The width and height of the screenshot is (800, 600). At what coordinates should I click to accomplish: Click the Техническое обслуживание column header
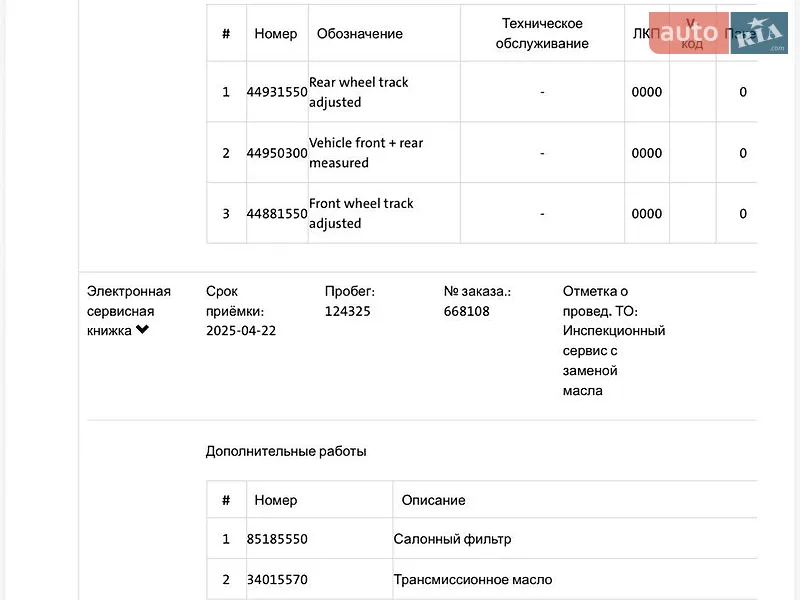pyautogui.click(x=542, y=33)
